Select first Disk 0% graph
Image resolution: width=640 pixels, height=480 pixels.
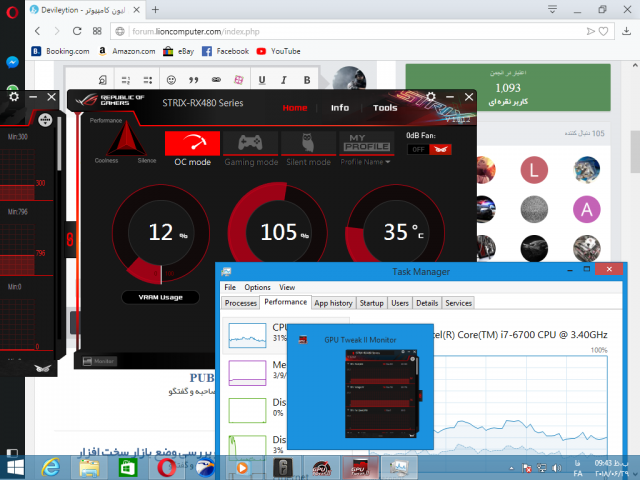[x=247, y=410]
